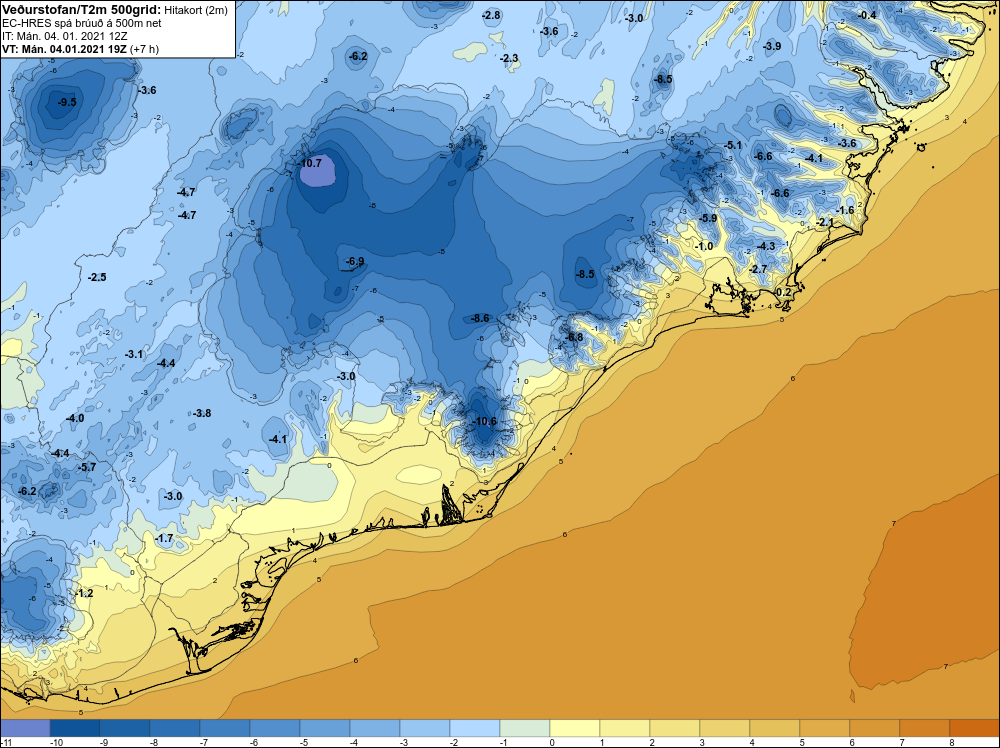Select the -6.8 temperature value
The width and height of the screenshot is (1000, 748).
pos(574,337)
